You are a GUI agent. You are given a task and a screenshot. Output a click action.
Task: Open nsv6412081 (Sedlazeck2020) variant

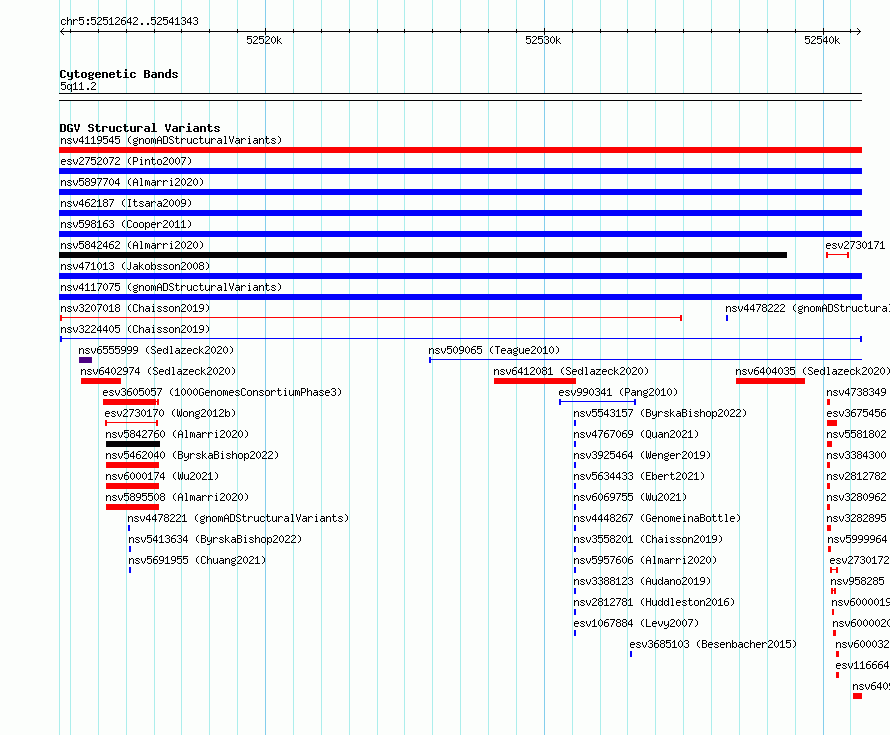pyautogui.click(x=571, y=371)
